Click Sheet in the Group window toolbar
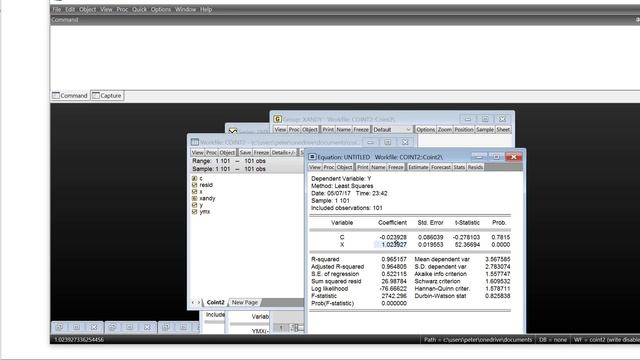This screenshot has width=640, height=360. point(503,129)
